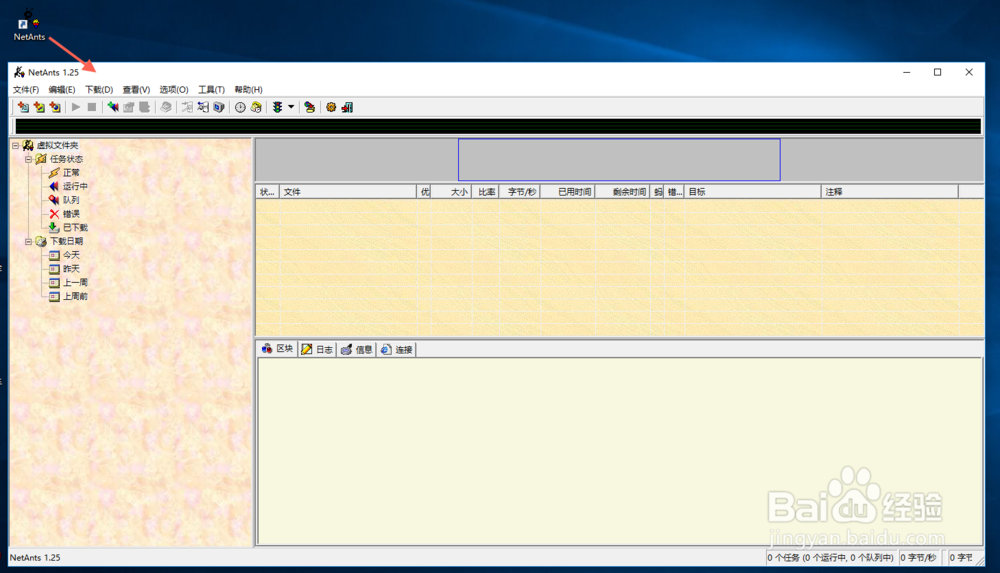Collapse the 虚拟文件夹 root tree node
Screen dimensions: 1000x573
pos(15,145)
